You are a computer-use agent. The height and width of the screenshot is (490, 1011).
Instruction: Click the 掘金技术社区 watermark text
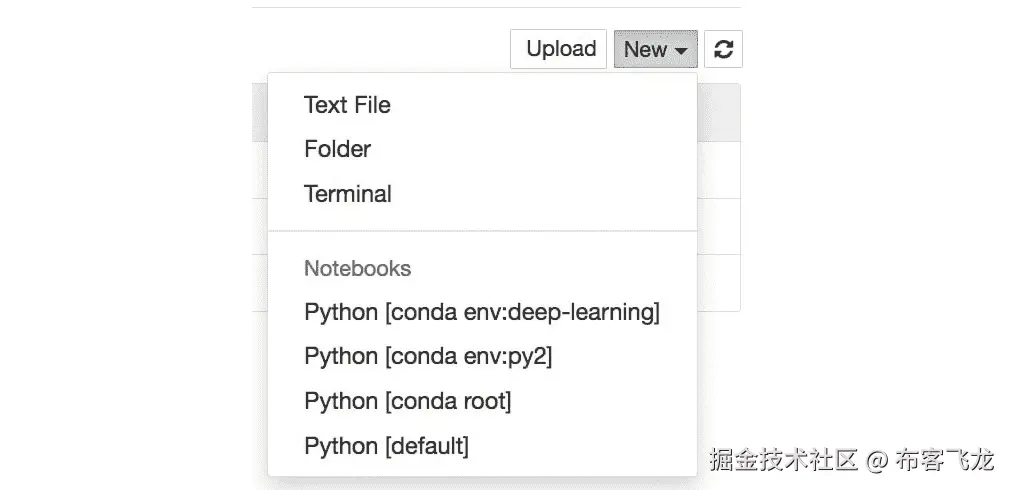click(783, 461)
